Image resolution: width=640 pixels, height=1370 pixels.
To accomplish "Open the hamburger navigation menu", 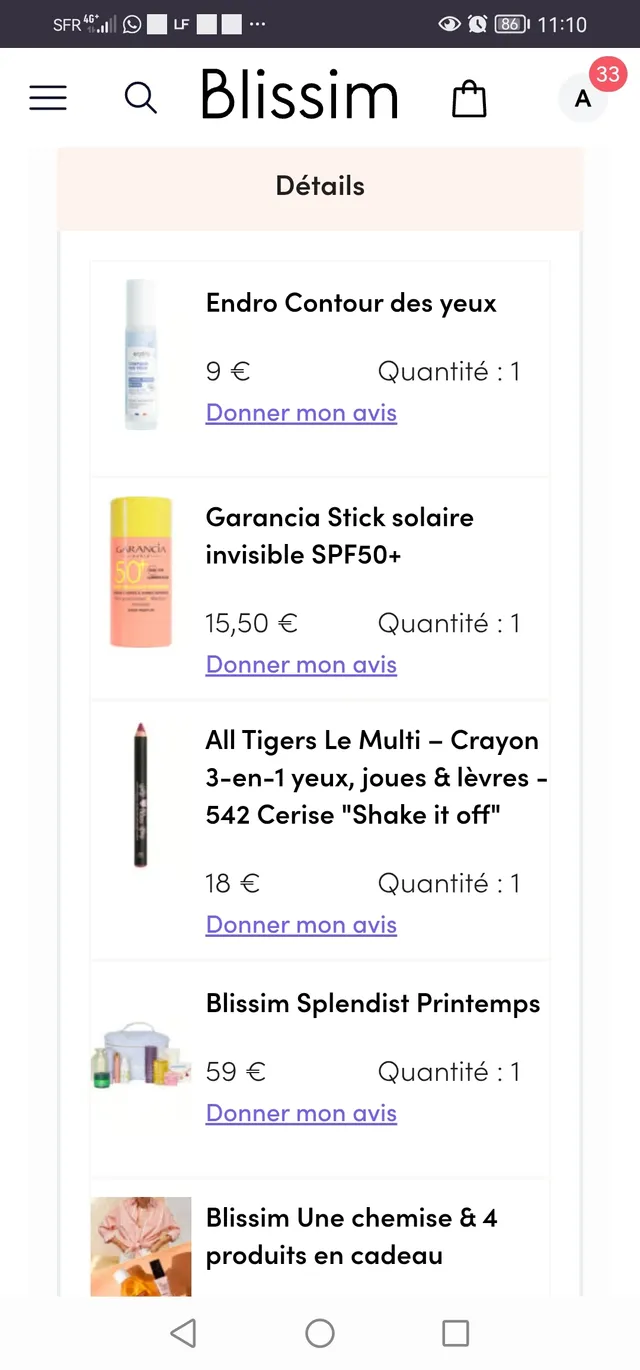I will [x=47, y=98].
